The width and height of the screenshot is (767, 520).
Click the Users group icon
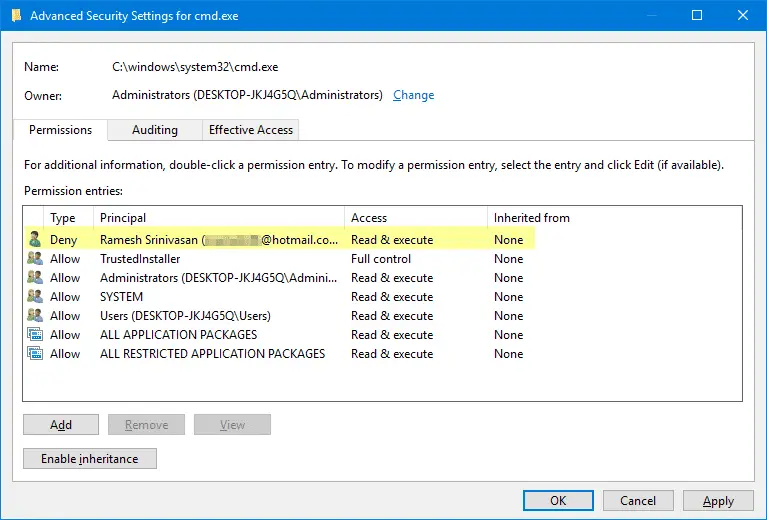[35, 316]
